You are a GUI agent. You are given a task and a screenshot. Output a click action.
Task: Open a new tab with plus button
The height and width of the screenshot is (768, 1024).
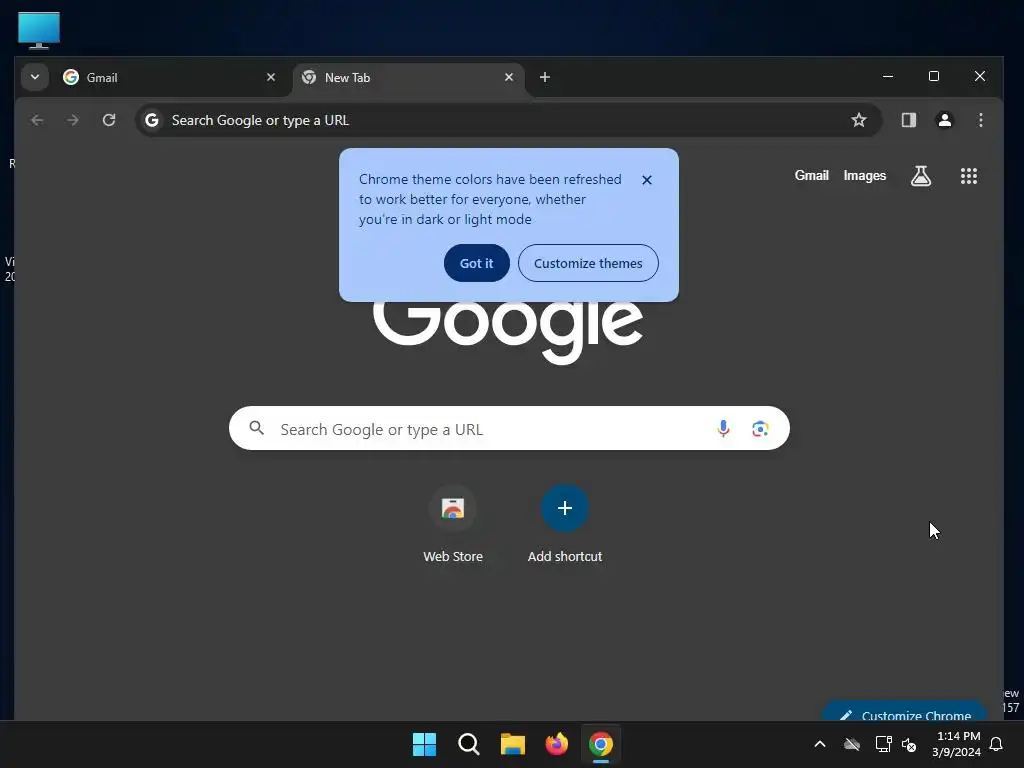click(x=545, y=77)
